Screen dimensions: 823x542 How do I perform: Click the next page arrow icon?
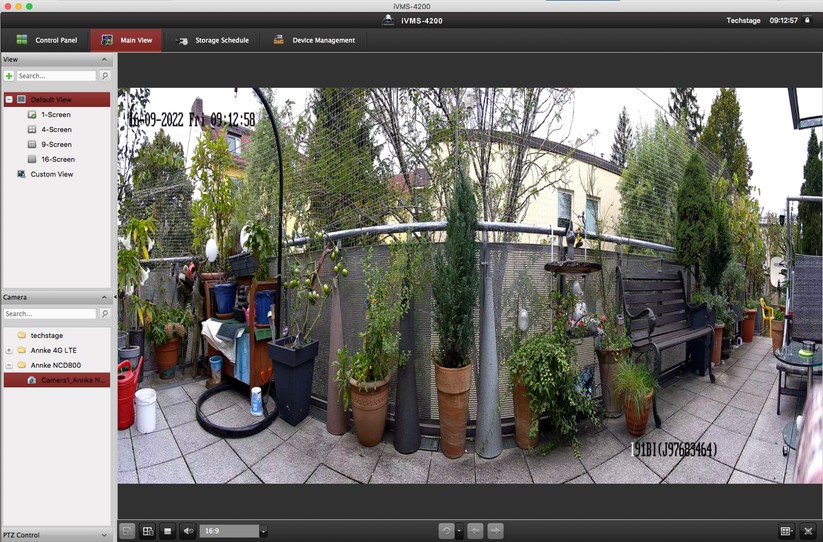495,531
